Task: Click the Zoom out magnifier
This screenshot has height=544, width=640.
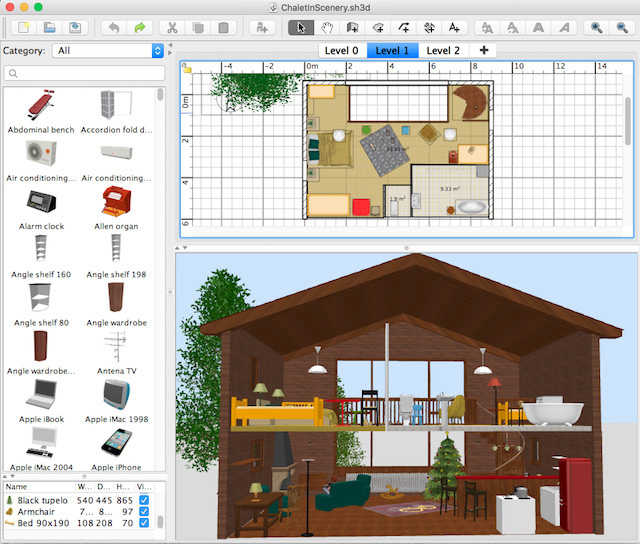Action: (x=622, y=27)
